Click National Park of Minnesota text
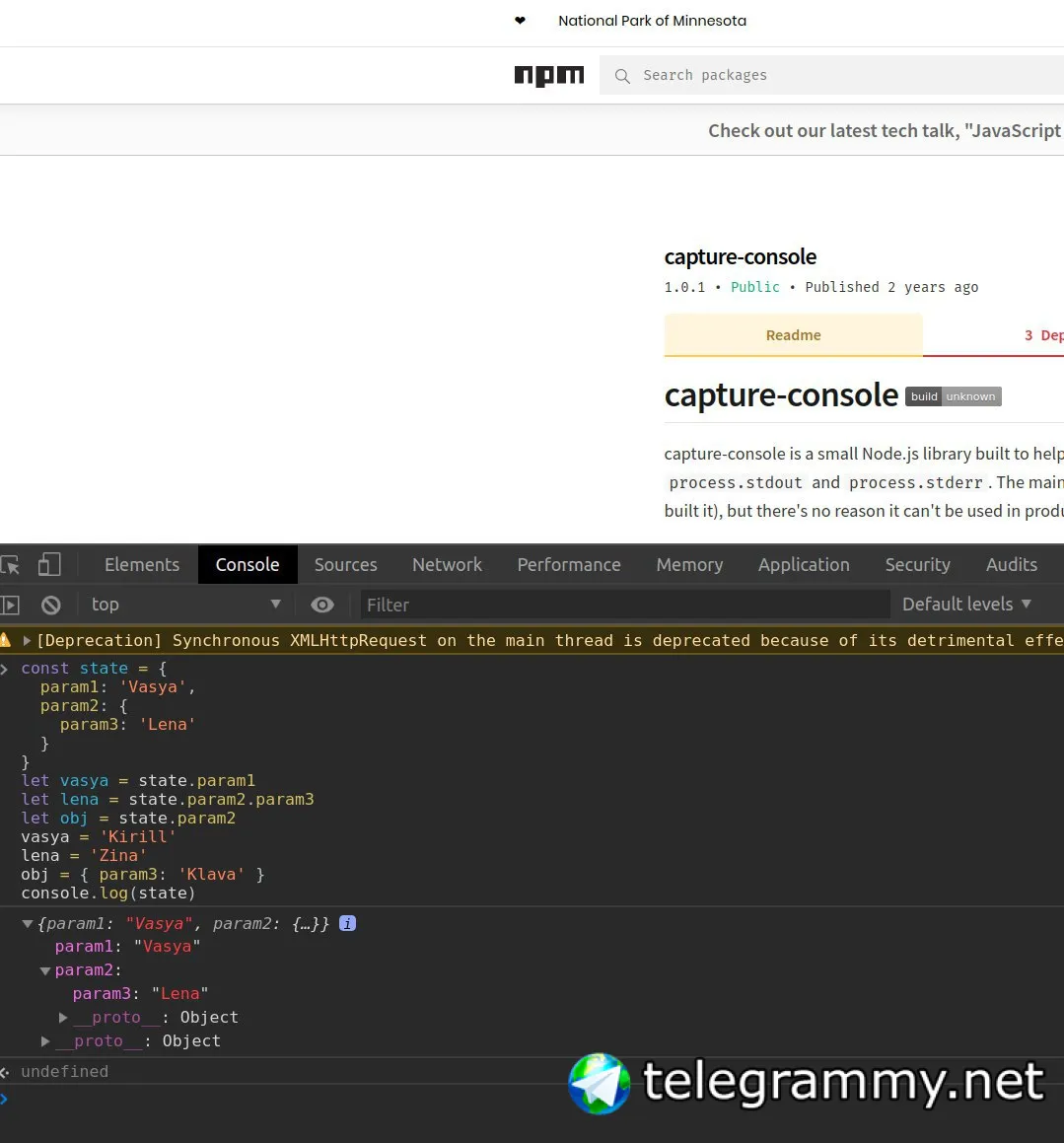Screen dimensions: 1064x1143 [x=652, y=21]
